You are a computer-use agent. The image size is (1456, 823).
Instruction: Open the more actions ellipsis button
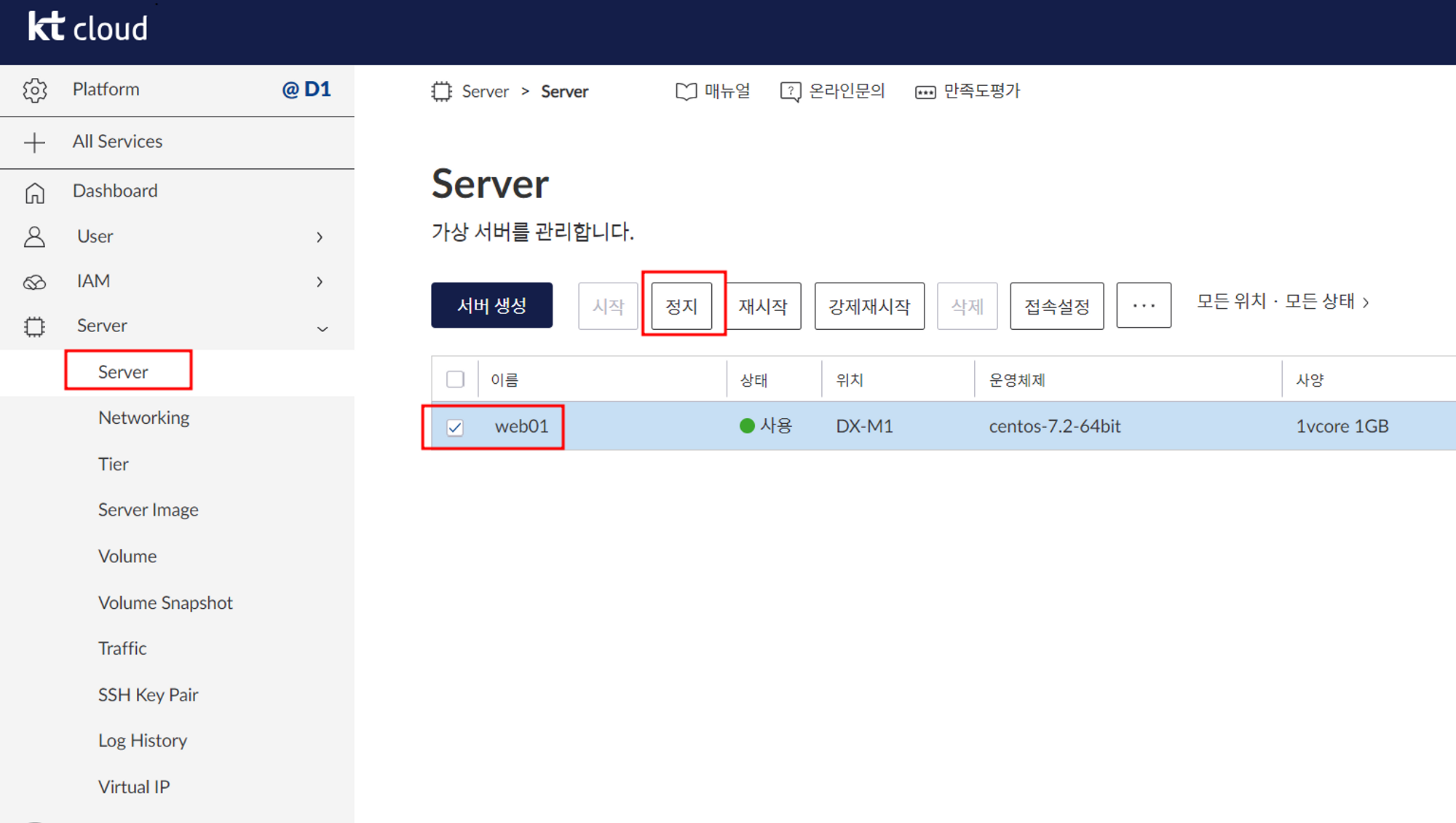[x=1143, y=306]
